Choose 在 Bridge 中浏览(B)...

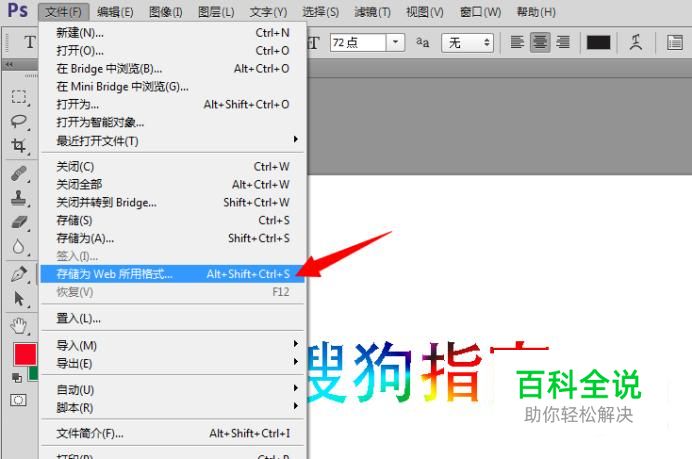[172, 68]
